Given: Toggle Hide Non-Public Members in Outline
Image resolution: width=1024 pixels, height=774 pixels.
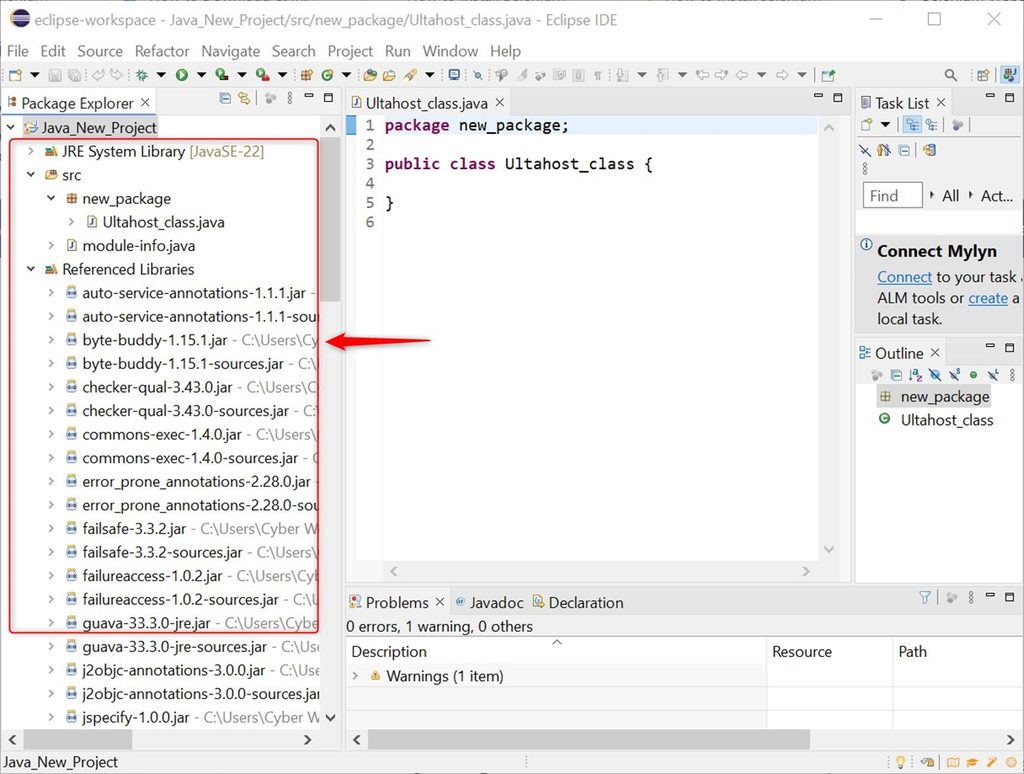Looking at the screenshot, I should (x=974, y=375).
